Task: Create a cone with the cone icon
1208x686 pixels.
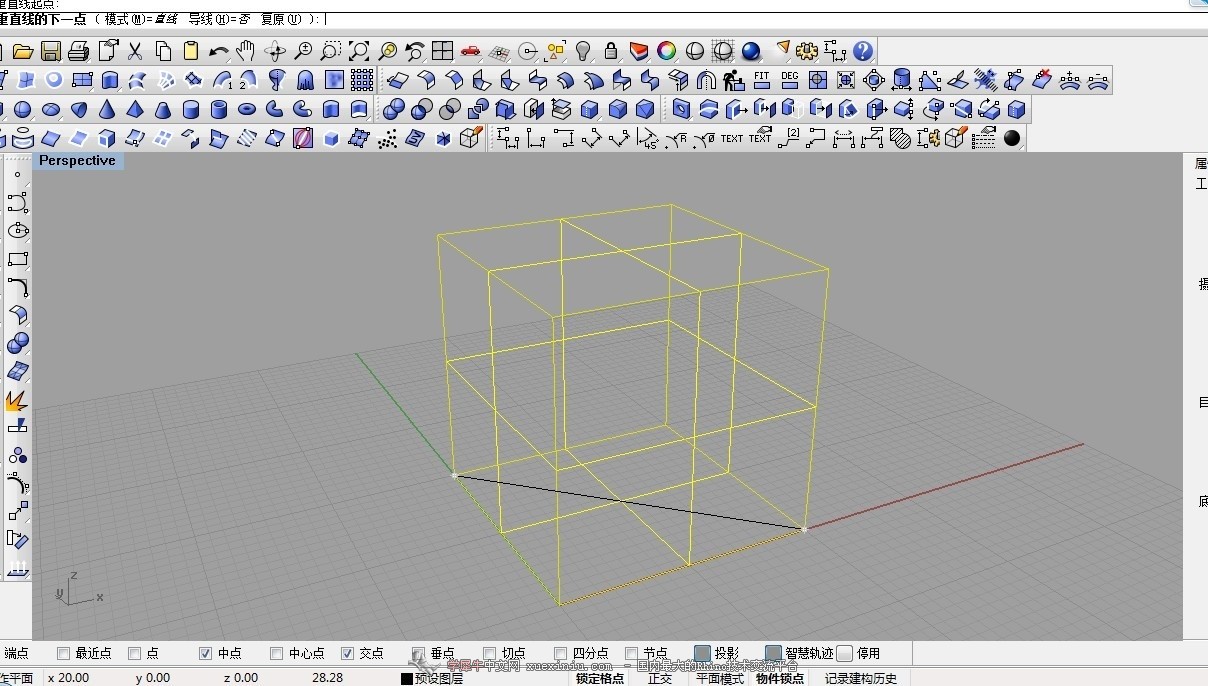Action: (107, 109)
